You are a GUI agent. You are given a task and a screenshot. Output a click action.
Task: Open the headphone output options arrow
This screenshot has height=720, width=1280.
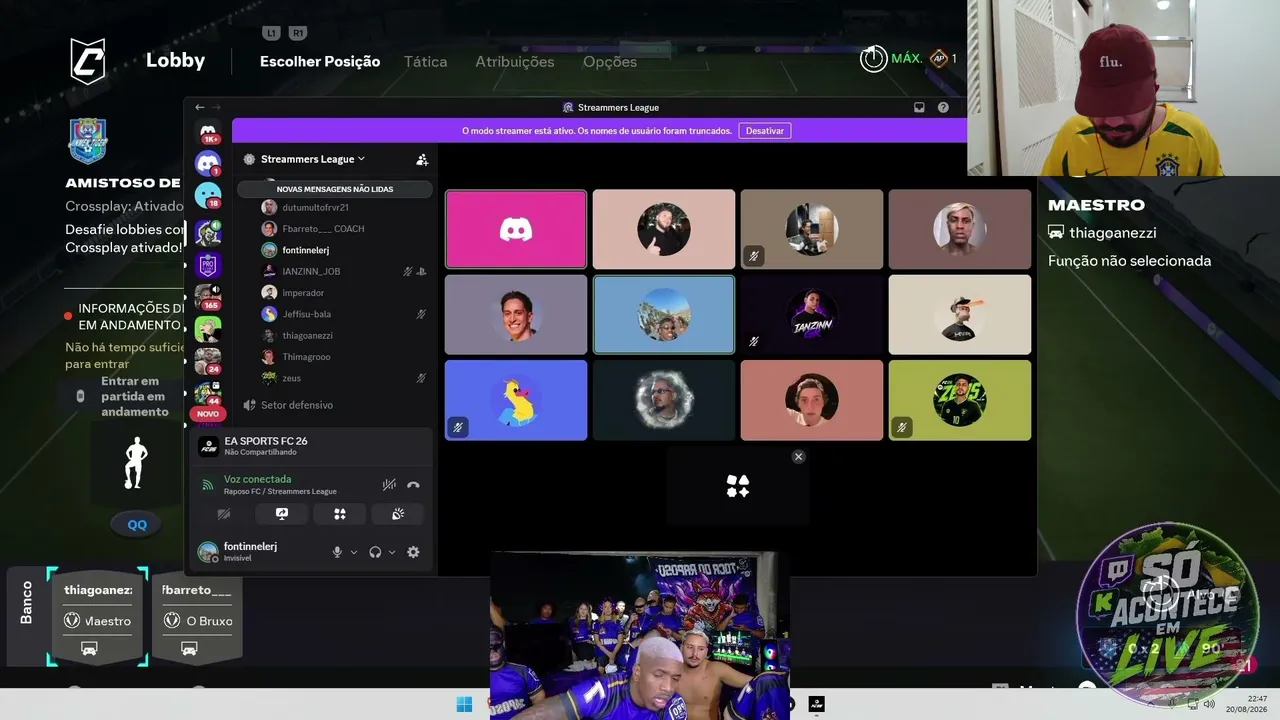[x=391, y=552]
